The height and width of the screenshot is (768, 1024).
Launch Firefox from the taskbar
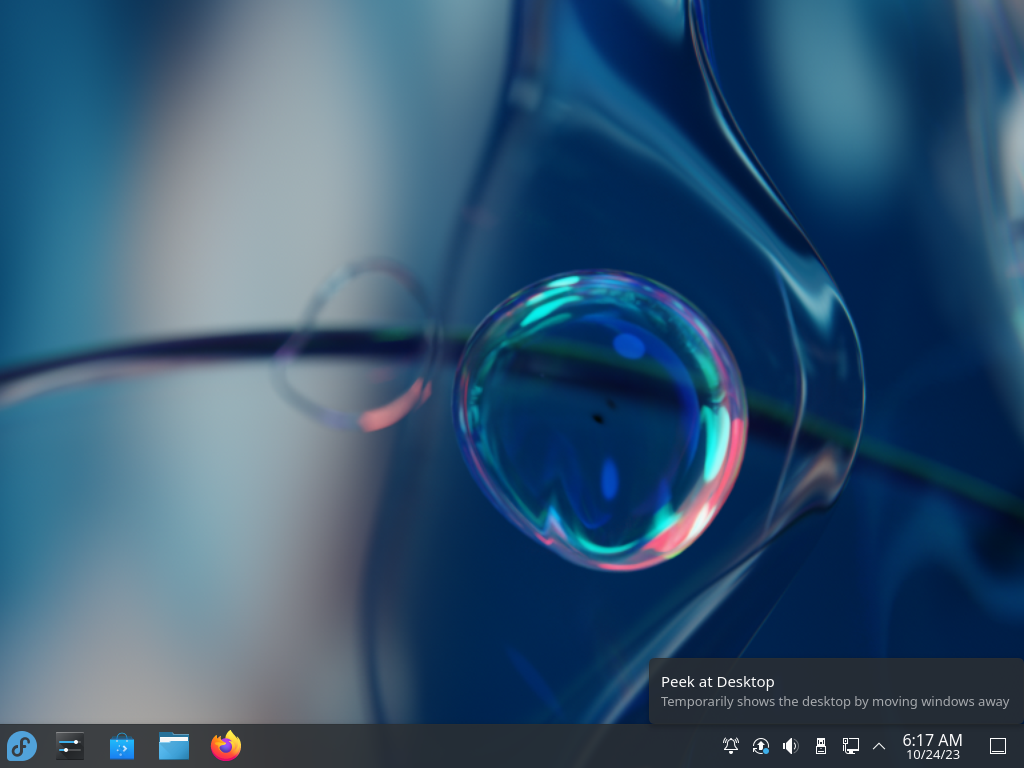point(226,746)
